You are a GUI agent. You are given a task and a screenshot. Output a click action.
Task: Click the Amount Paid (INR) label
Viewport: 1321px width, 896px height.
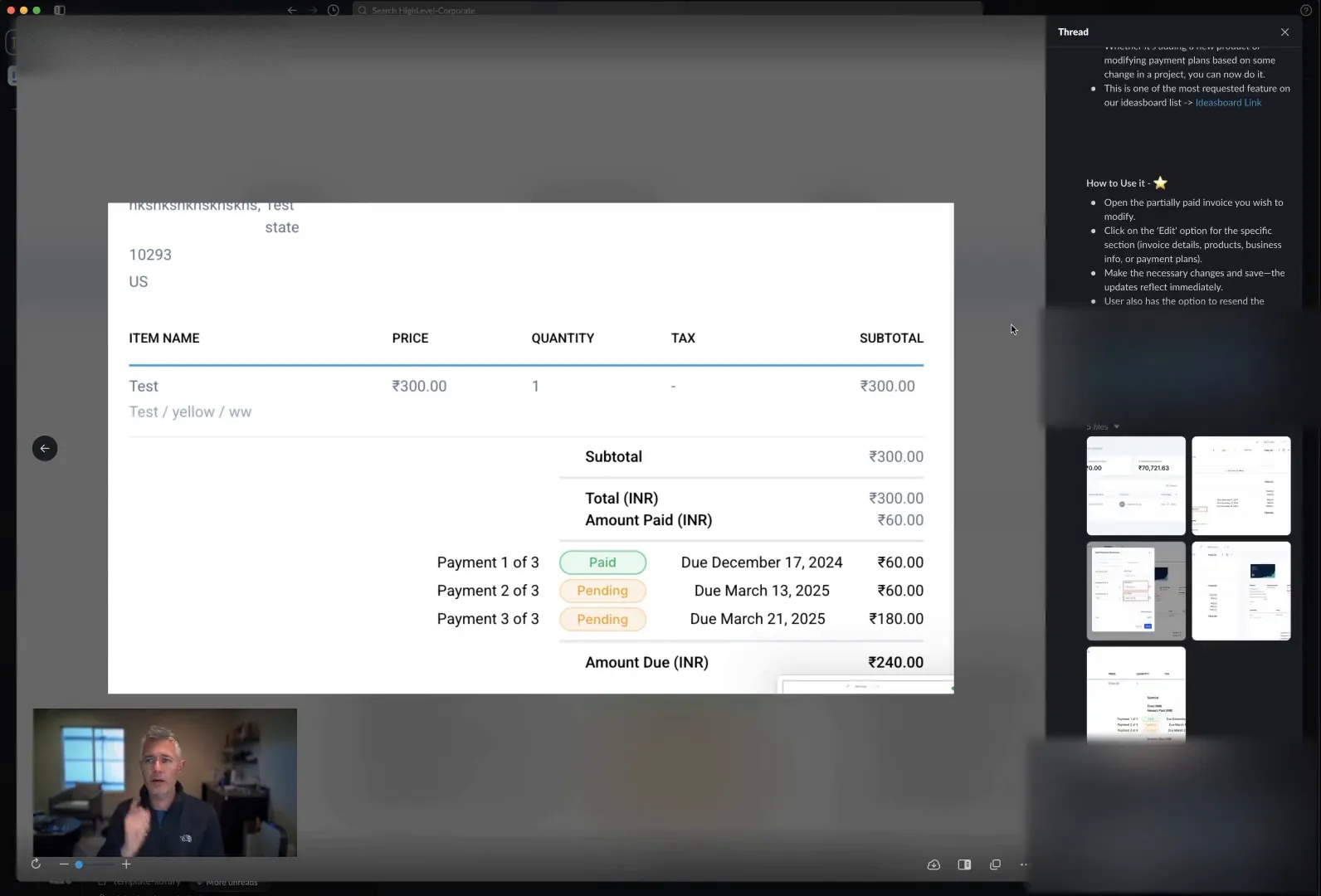[648, 520]
